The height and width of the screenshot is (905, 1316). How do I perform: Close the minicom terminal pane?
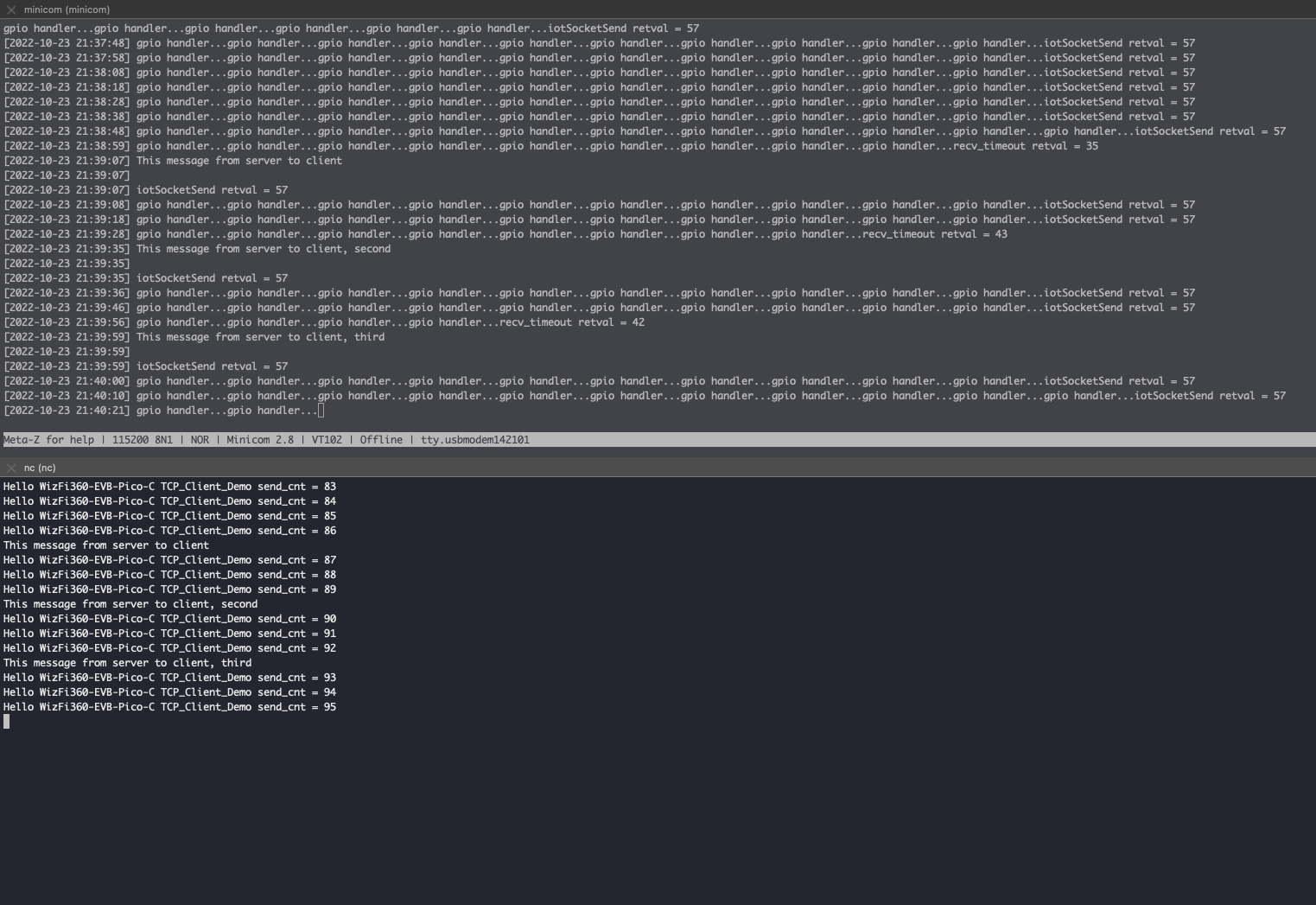click(x=11, y=10)
